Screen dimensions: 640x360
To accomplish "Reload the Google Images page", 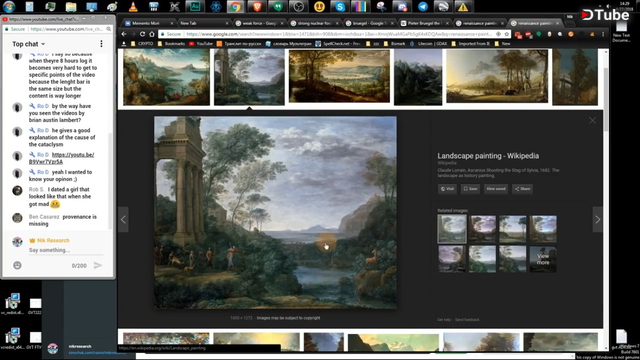I will click(x=142, y=34).
